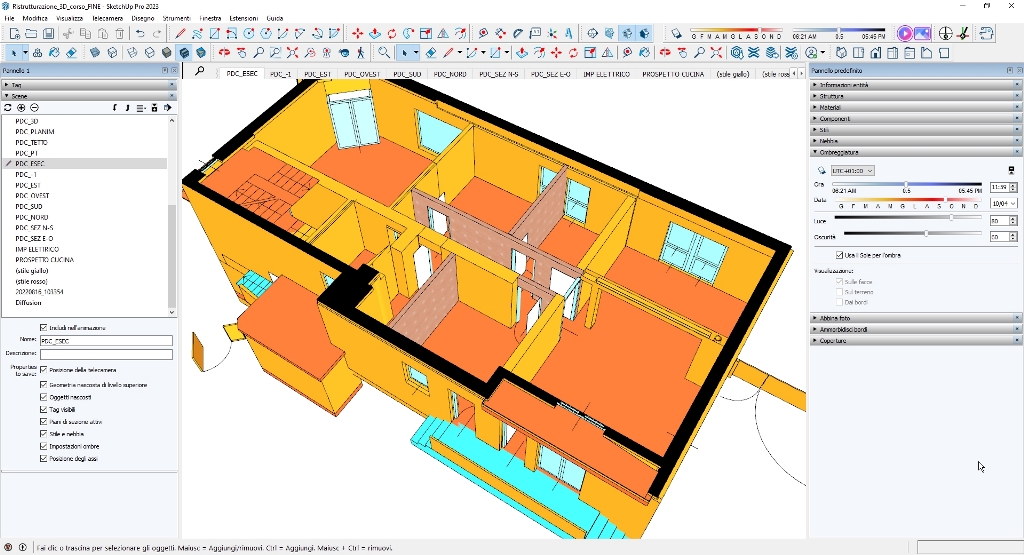Open the date dropdown showing 10/04
The width and height of the screenshot is (1024, 555).
click(1004, 204)
